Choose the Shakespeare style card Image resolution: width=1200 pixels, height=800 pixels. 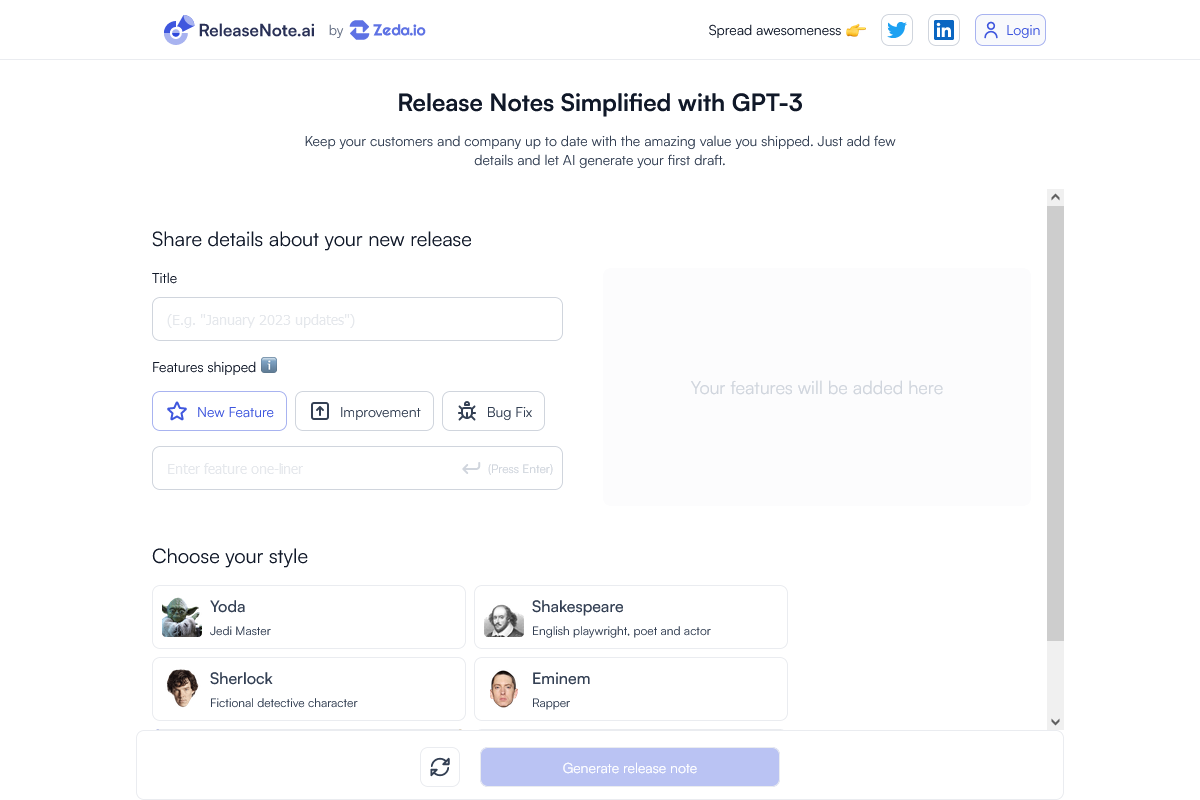tap(631, 617)
